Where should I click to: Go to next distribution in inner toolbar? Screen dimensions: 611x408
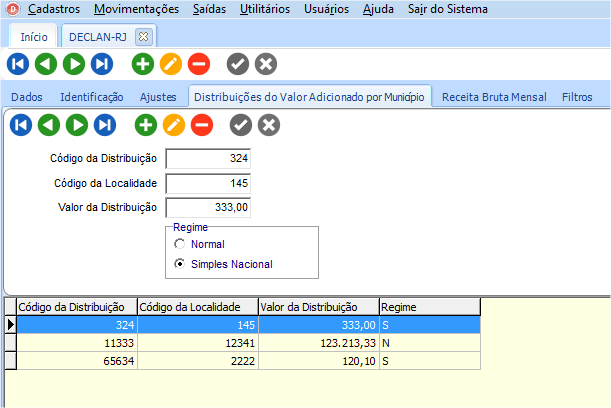pyautogui.click(x=77, y=125)
